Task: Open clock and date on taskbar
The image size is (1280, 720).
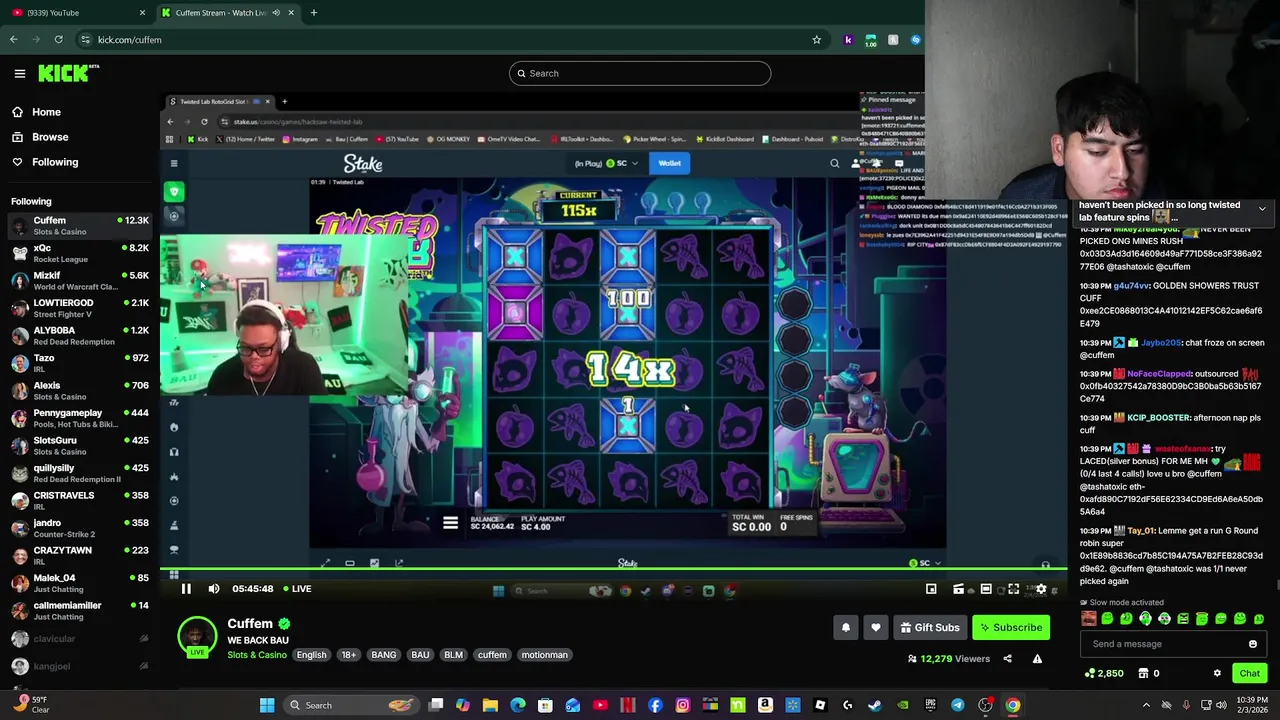Action: click(1250, 705)
